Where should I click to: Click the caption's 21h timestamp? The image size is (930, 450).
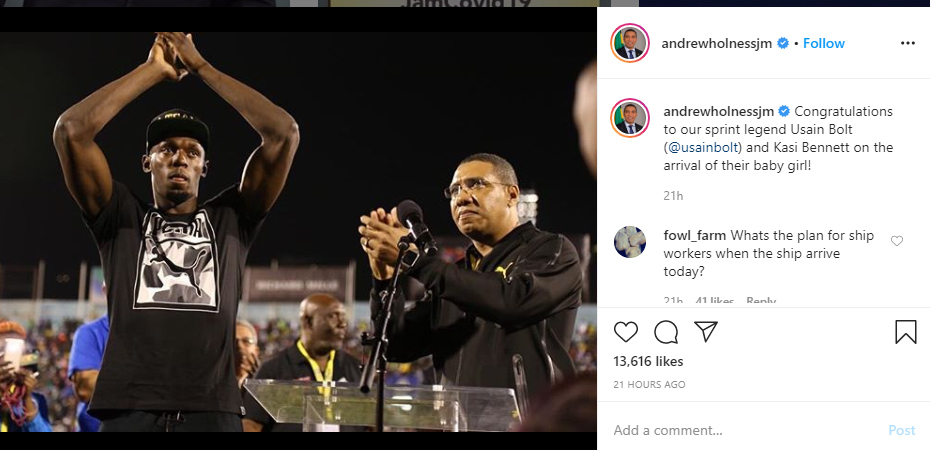(x=673, y=195)
